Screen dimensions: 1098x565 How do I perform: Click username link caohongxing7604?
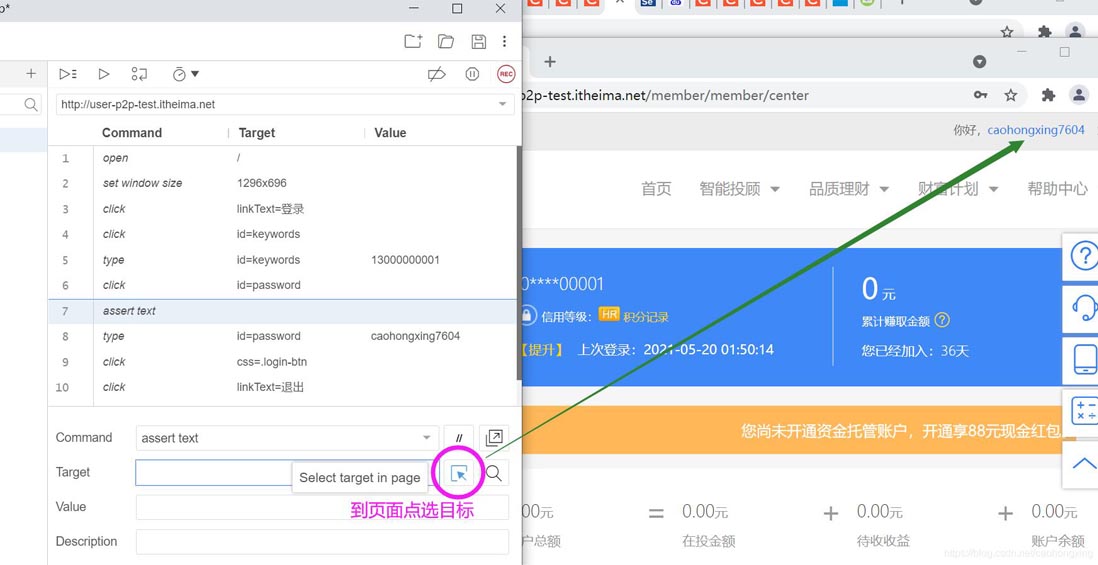tap(1036, 130)
